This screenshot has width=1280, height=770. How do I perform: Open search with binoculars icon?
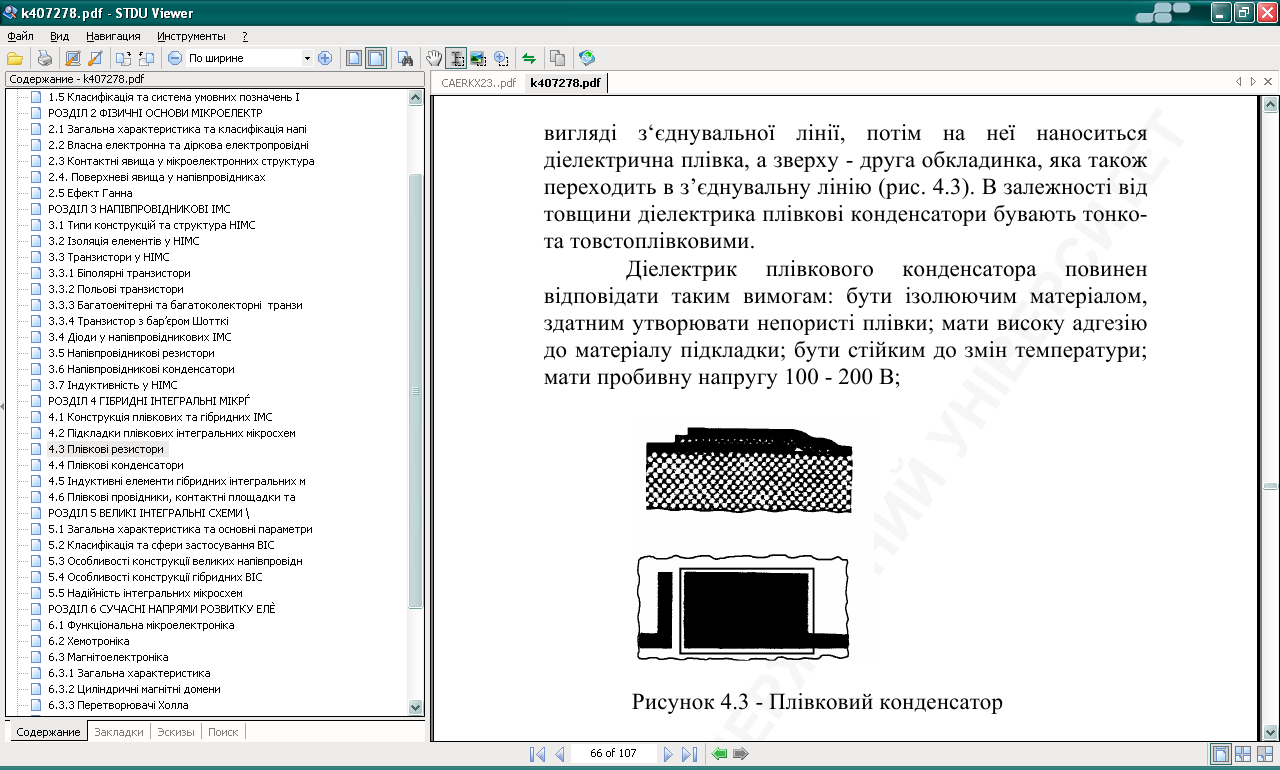(x=405, y=58)
